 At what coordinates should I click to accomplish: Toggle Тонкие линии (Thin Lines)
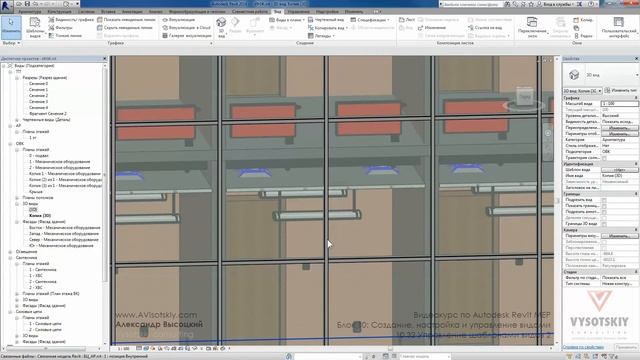[x=65, y=36]
